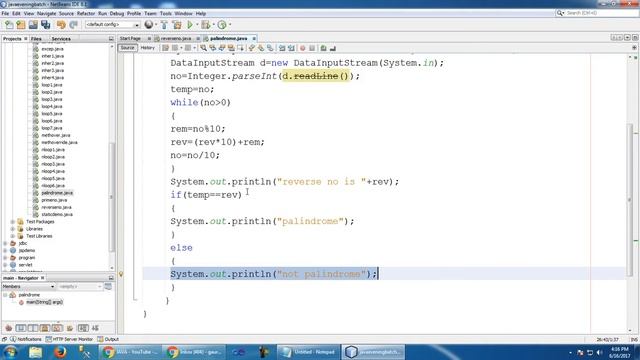
Task: Click the Clean and Build icon
Action: (177, 25)
